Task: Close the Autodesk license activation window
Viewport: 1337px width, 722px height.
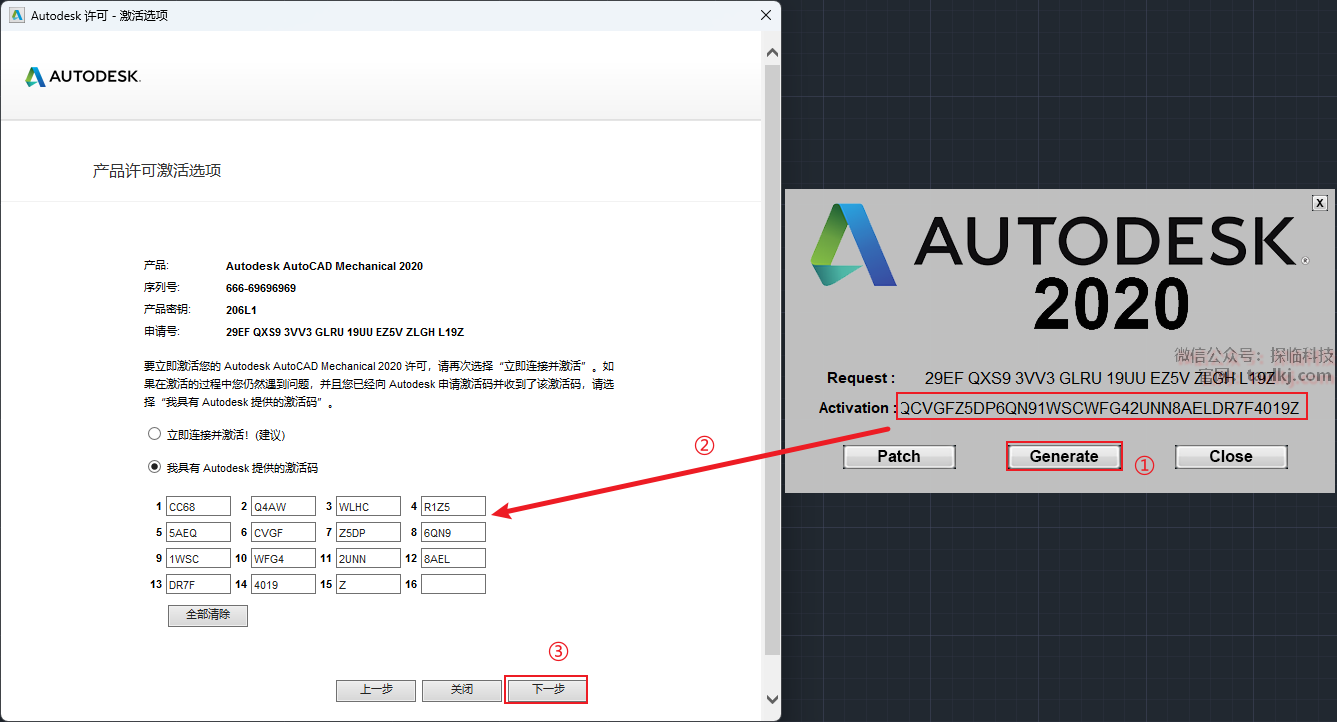Action: click(766, 15)
